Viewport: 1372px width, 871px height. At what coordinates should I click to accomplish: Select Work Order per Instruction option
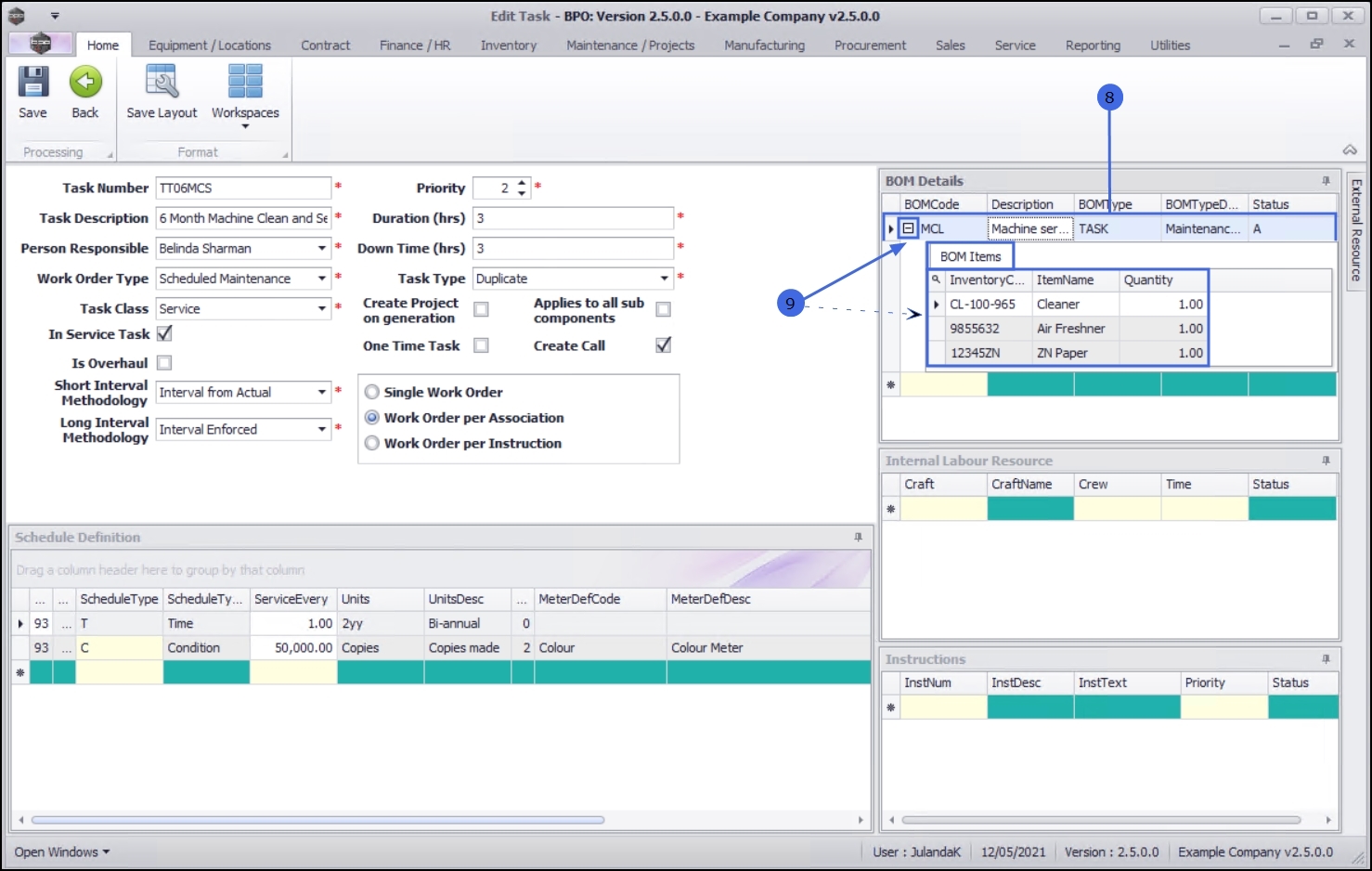tap(372, 443)
